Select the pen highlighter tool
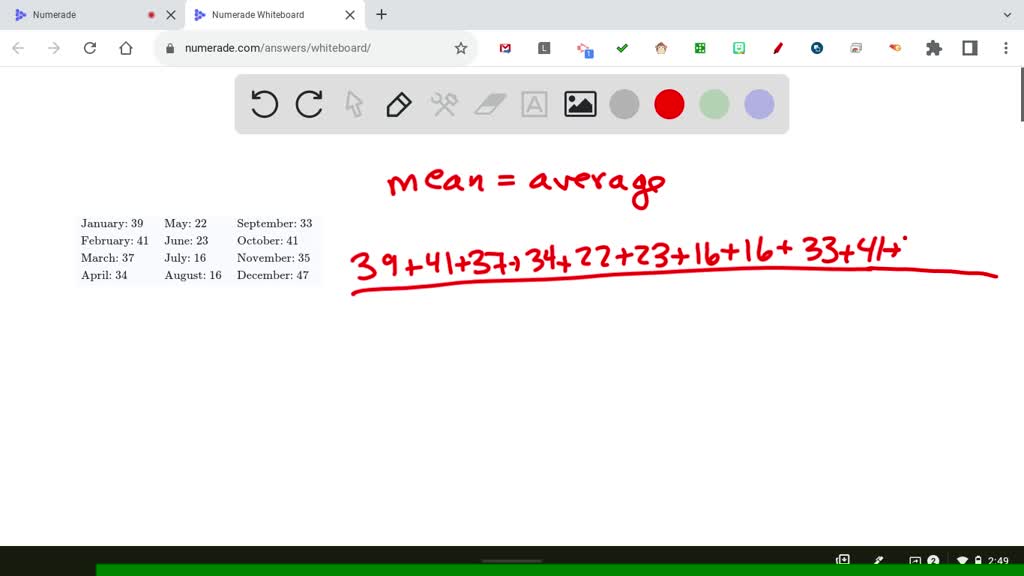 (x=398, y=104)
